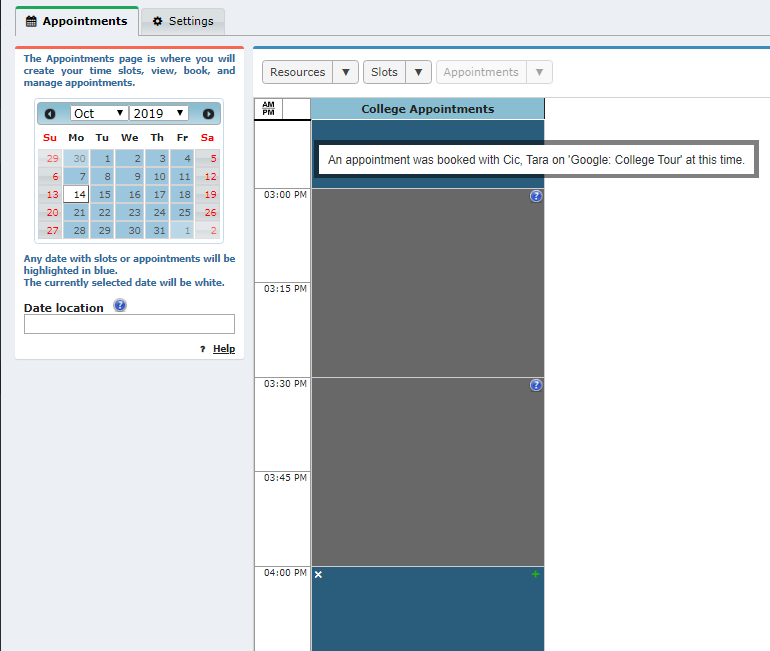
Task: Click the question mark icon at 03:00 PM slot
Action: click(x=536, y=197)
